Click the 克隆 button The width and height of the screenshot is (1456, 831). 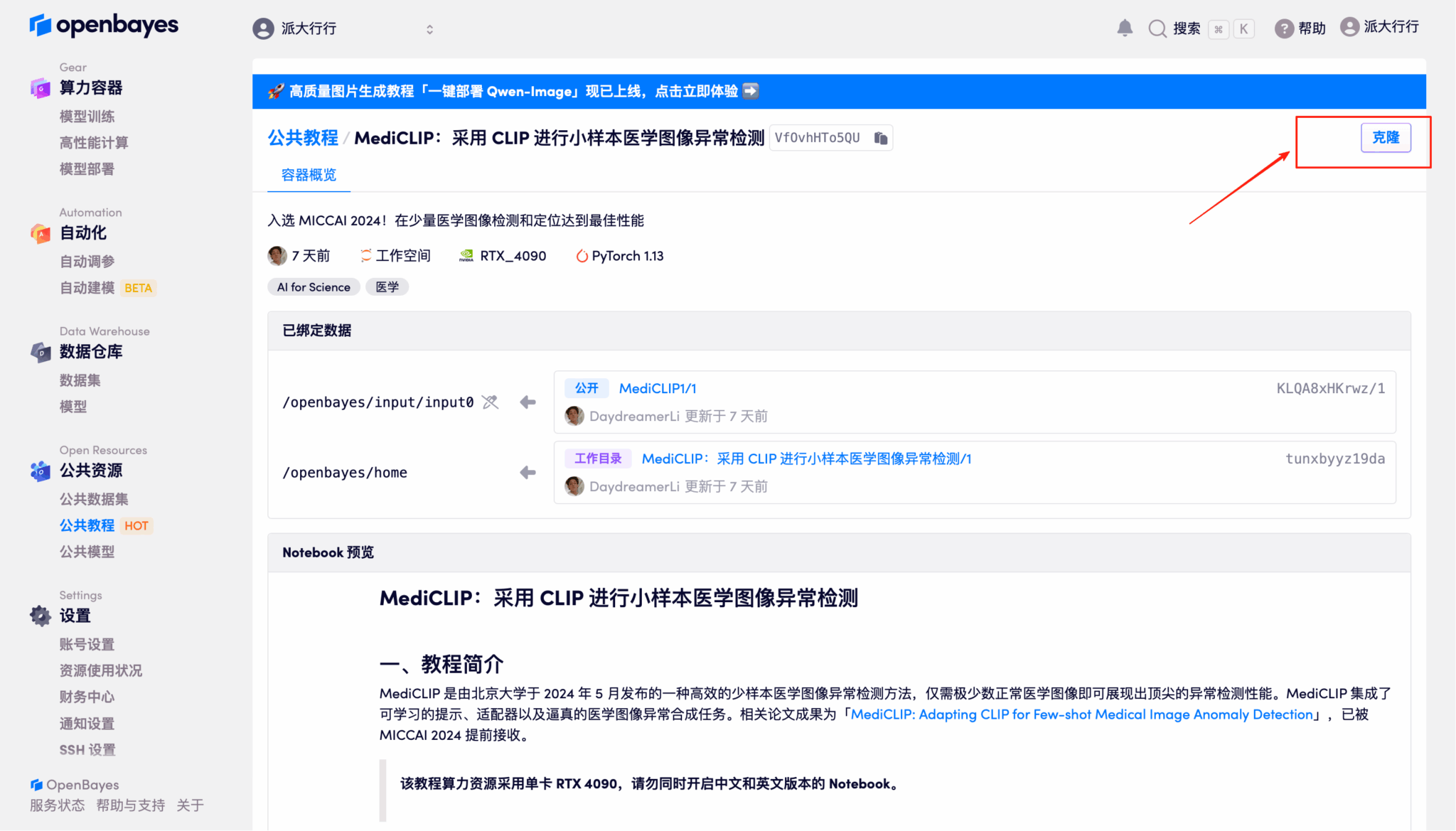click(x=1386, y=137)
